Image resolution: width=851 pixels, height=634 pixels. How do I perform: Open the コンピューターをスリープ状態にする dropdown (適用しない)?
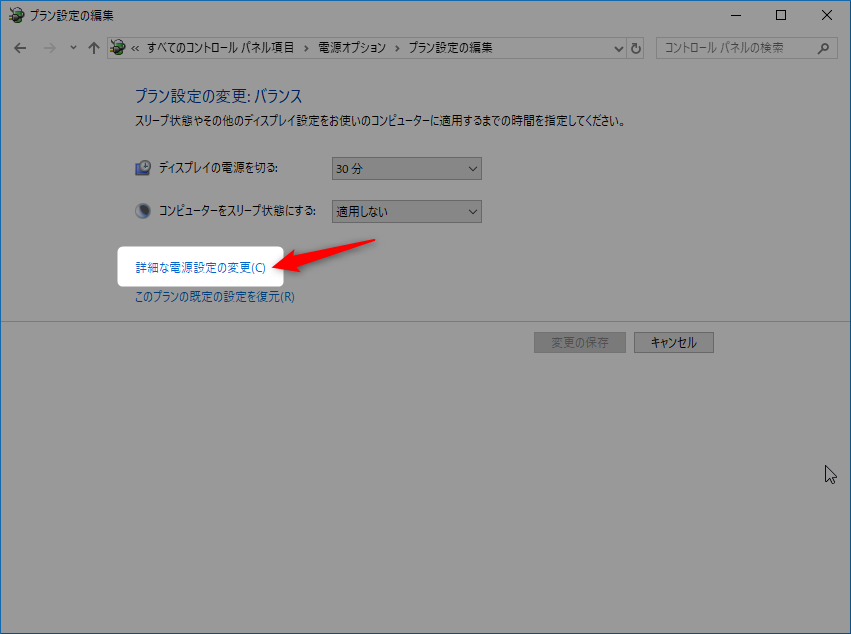point(407,212)
